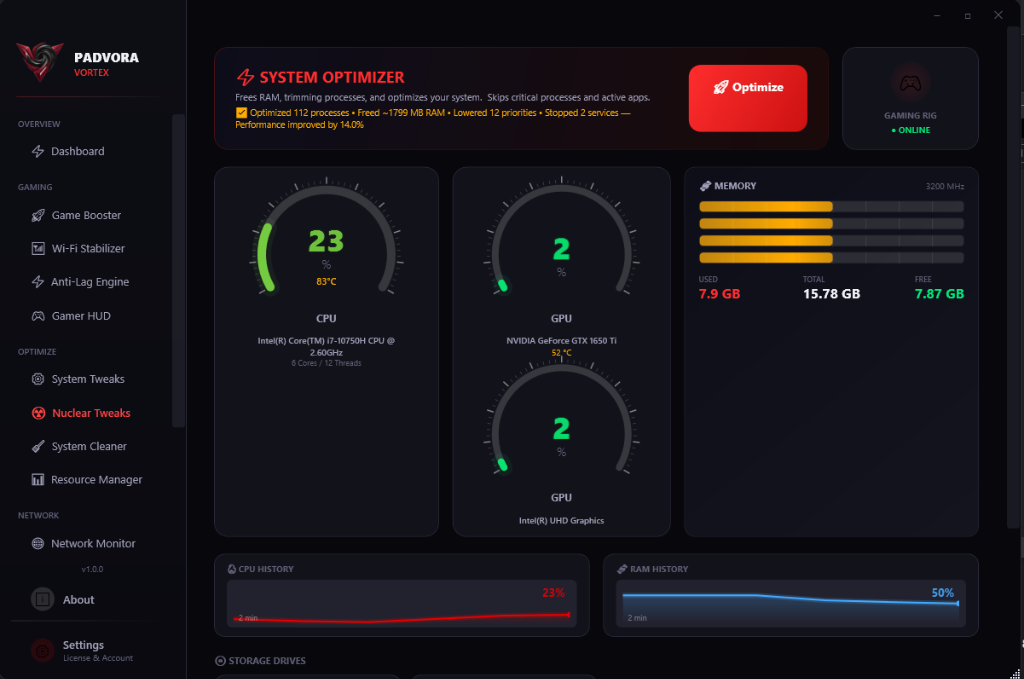Click the Gaming Rig controller icon
This screenshot has height=679, width=1024.
click(x=910, y=84)
